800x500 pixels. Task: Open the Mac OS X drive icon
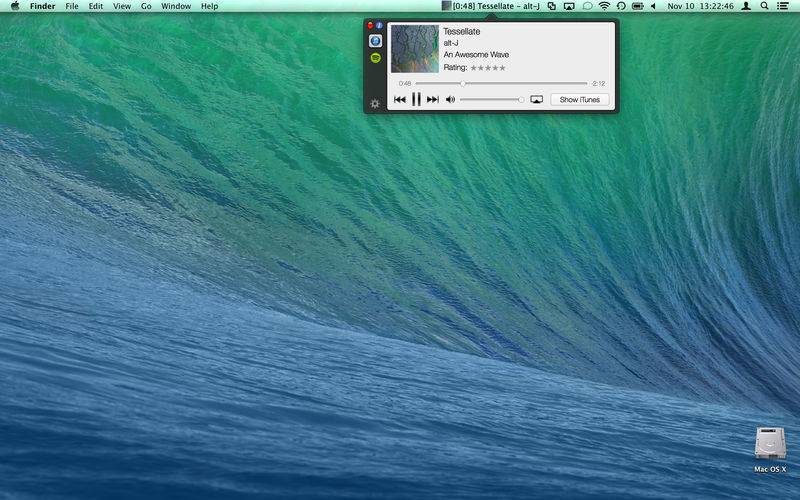[x=770, y=445]
